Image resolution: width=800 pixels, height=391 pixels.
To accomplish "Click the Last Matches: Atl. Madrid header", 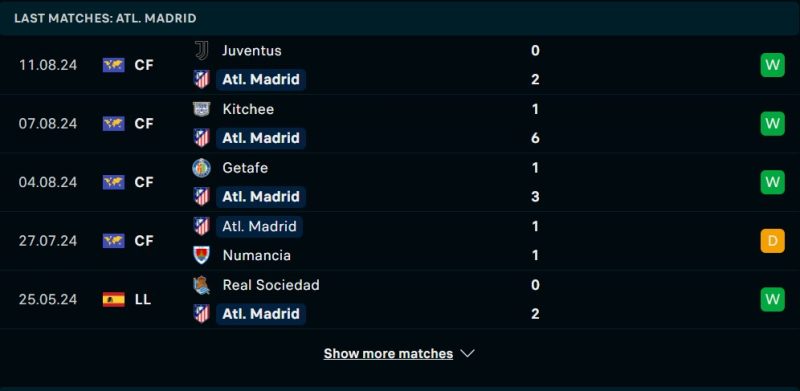I will [105, 18].
